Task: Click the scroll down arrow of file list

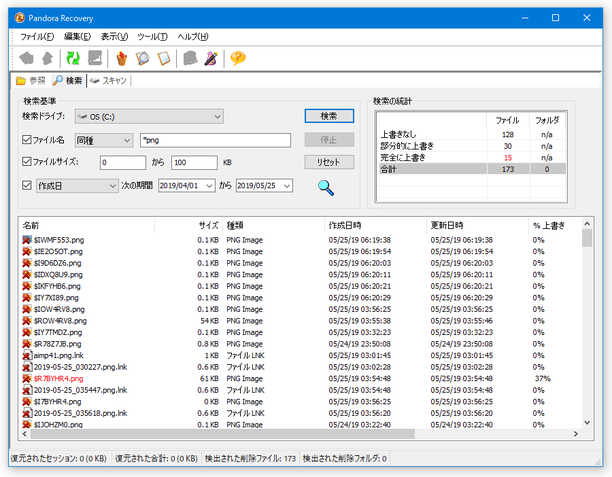Action: (587, 422)
